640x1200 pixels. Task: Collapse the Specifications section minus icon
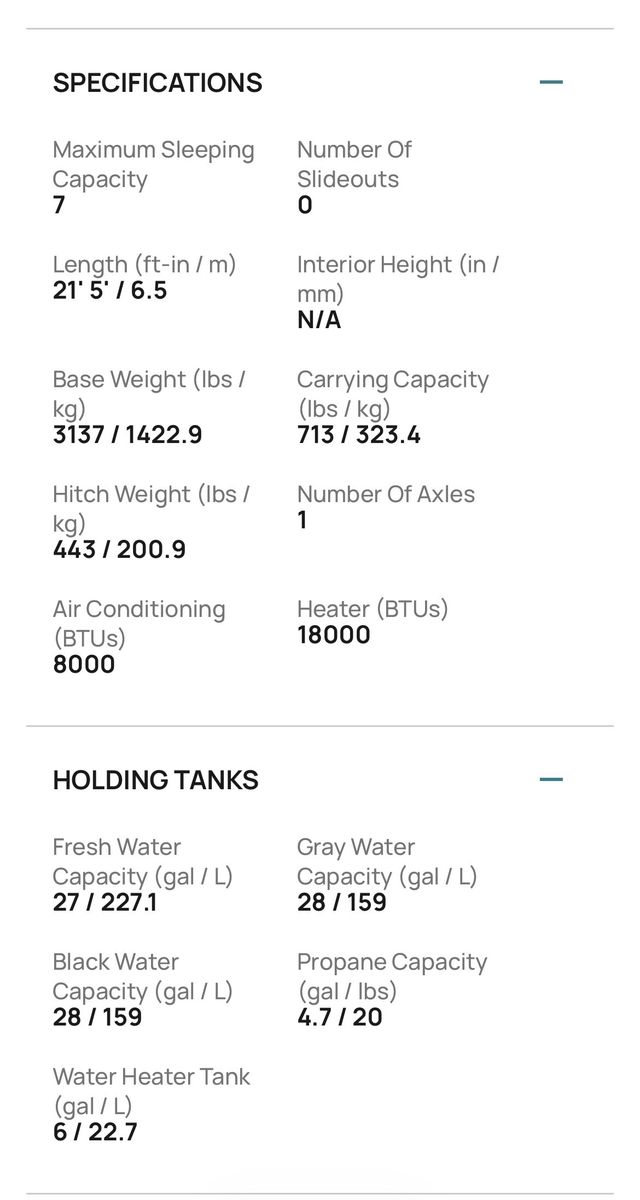(x=551, y=82)
